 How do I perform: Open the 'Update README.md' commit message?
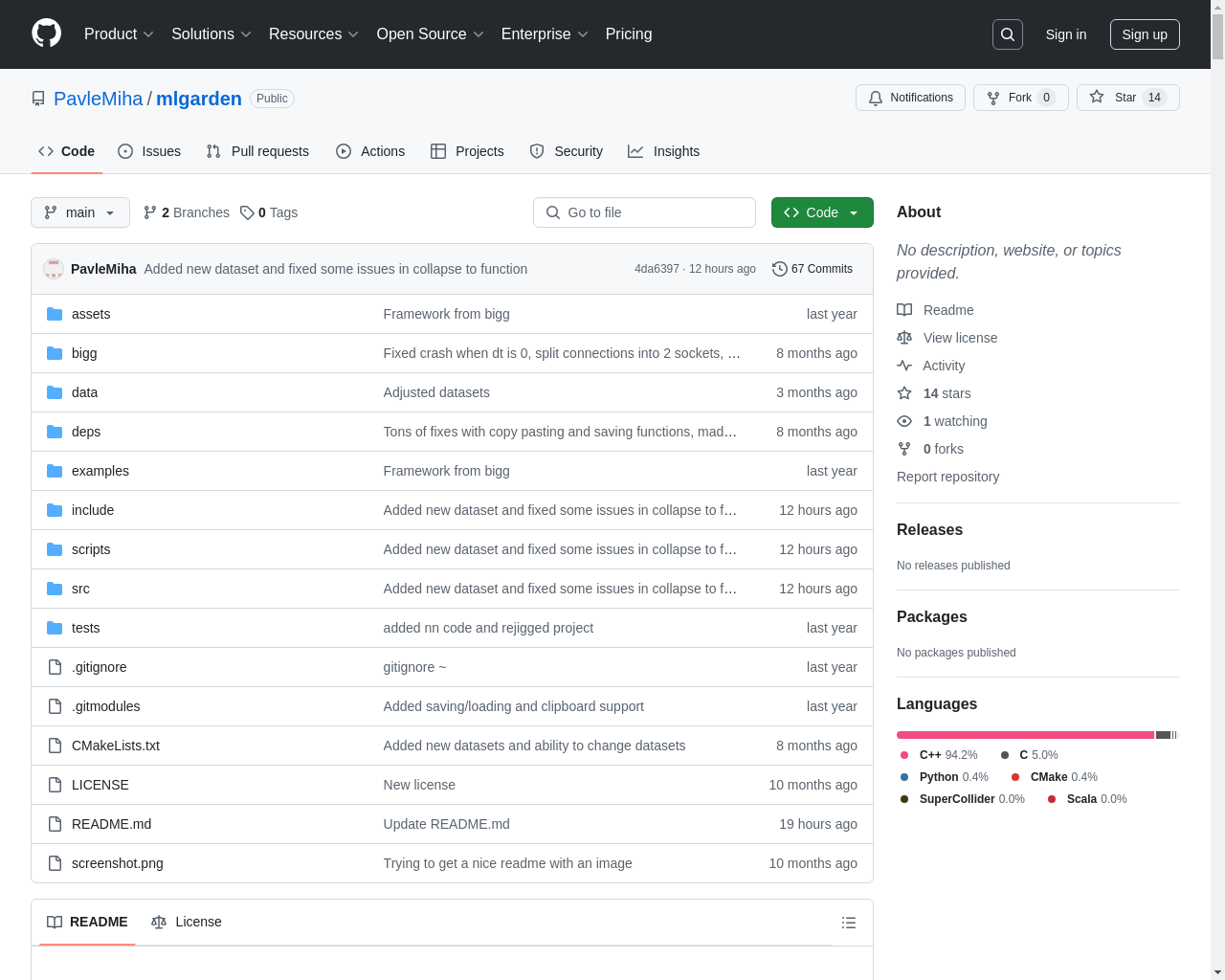447,824
